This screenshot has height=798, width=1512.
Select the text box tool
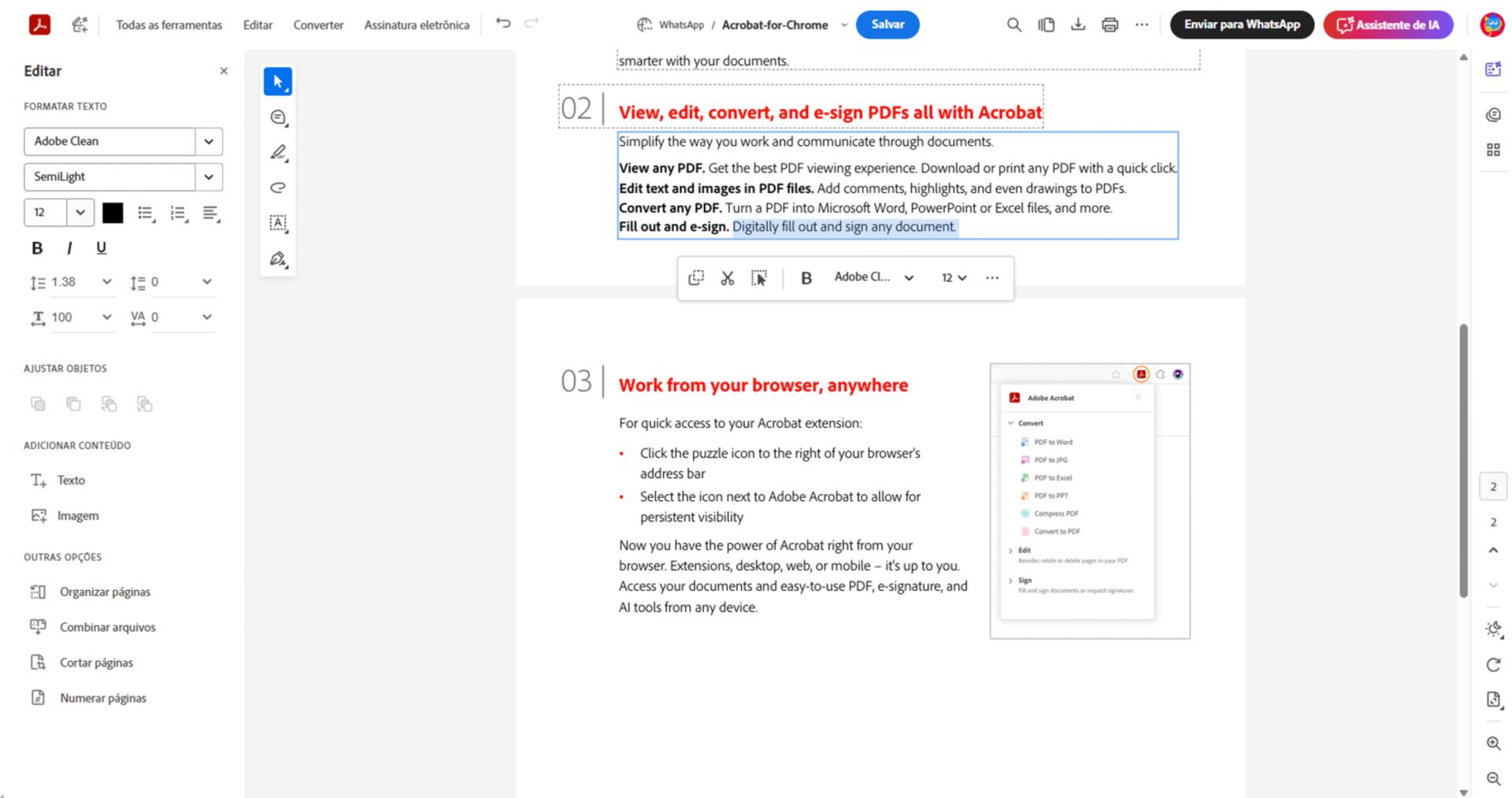click(278, 223)
